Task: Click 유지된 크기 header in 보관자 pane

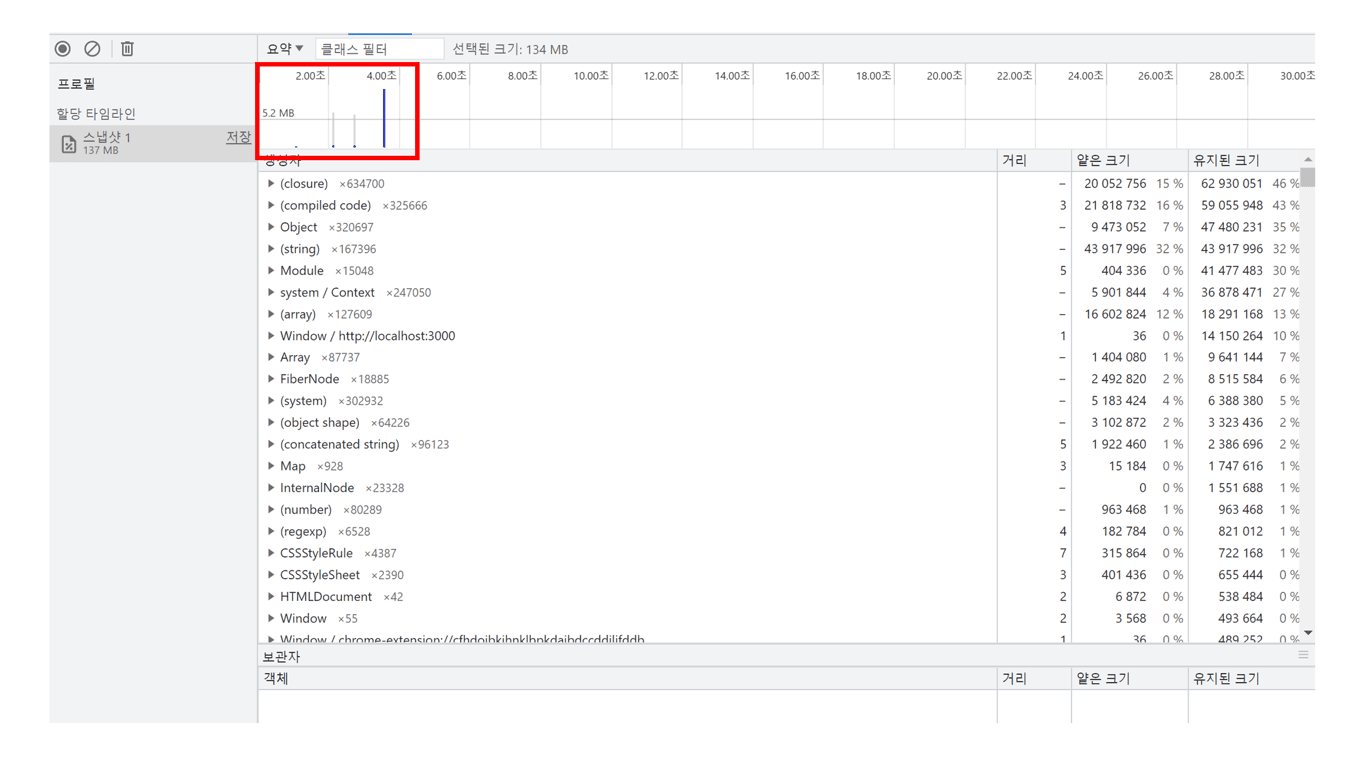Action: 1251,678
